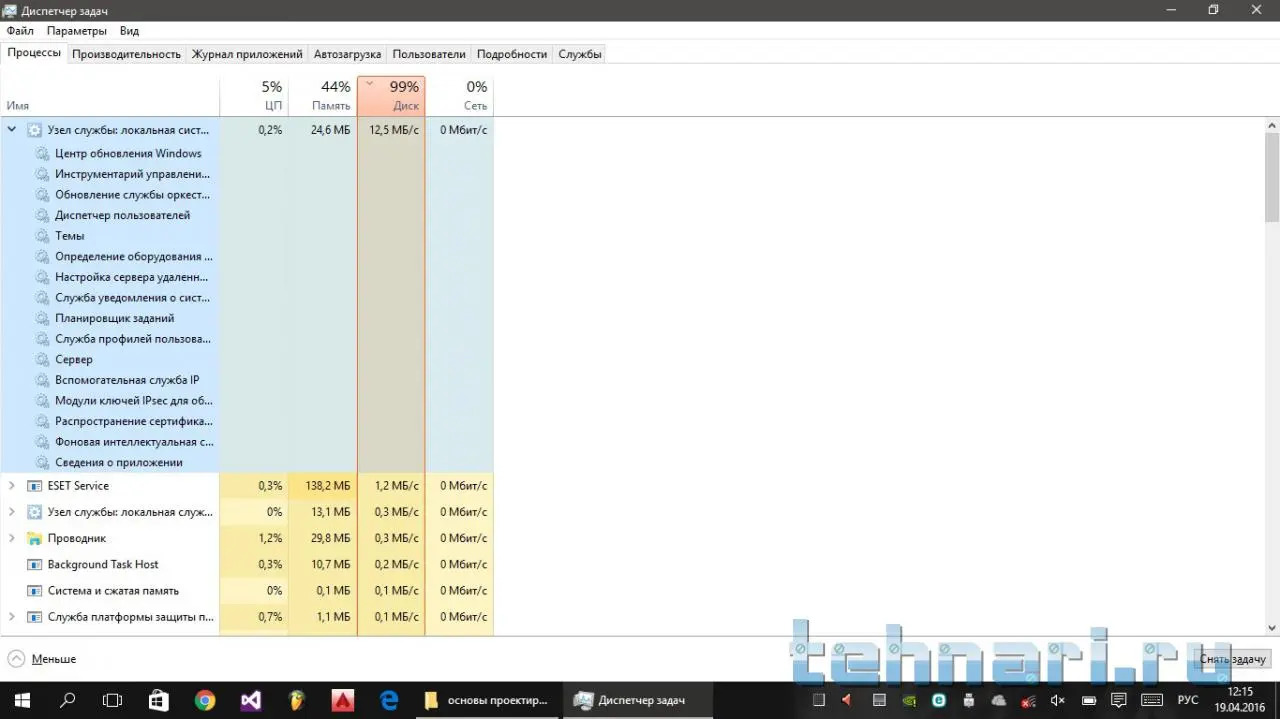Sort by Сеть column header
This screenshot has width=1280, height=719.
point(459,96)
